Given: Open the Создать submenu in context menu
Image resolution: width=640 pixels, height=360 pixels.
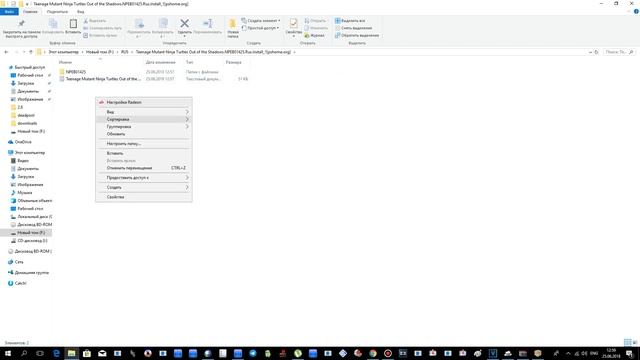Looking at the screenshot, I should pyautogui.click(x=144, y=187).
